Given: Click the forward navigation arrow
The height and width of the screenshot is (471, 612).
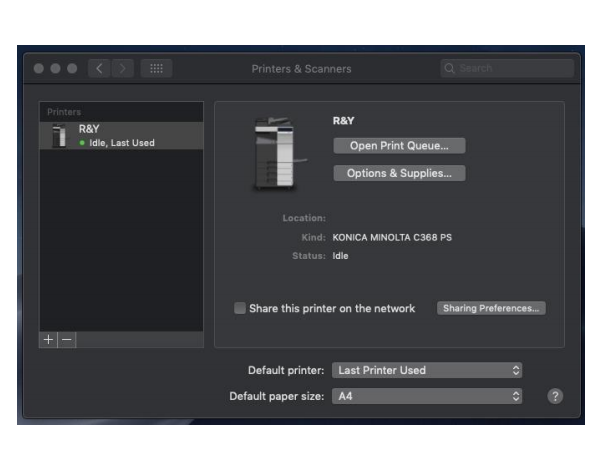Looking at the screenshot, I should (122, 69).
